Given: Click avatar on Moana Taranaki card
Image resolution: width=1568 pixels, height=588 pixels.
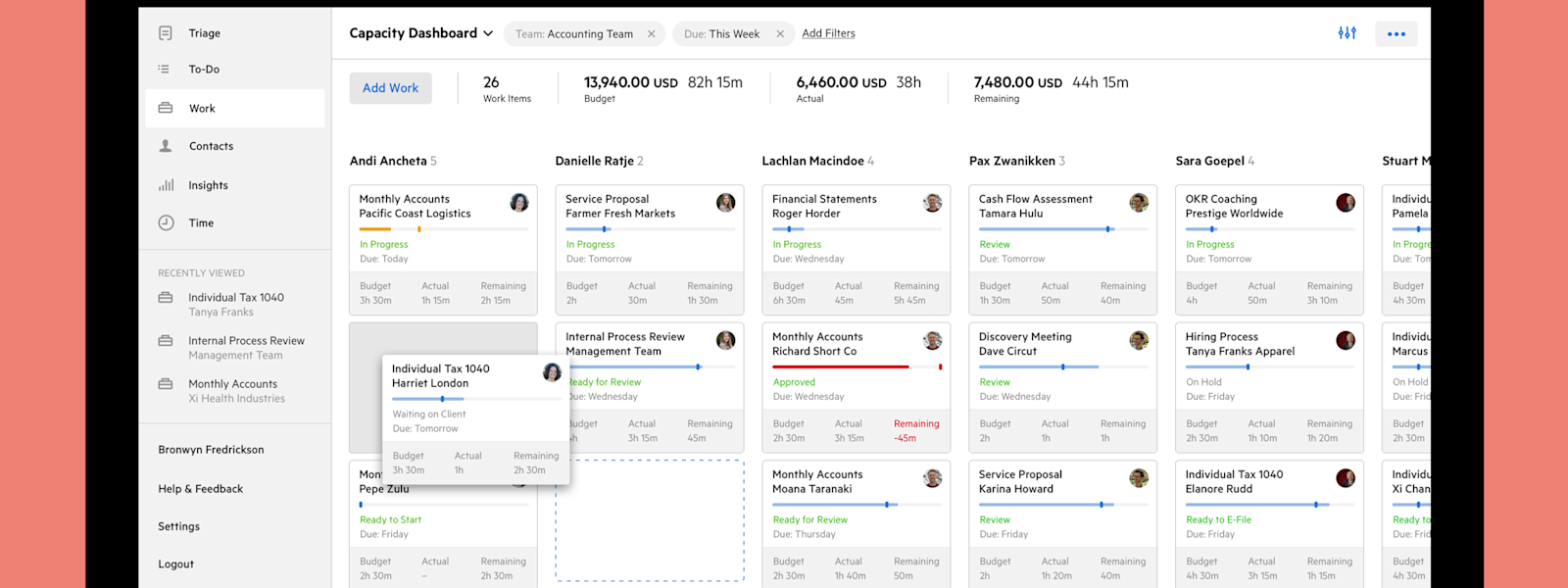Looking at the screenshot, I should click(x=933, y=478).
